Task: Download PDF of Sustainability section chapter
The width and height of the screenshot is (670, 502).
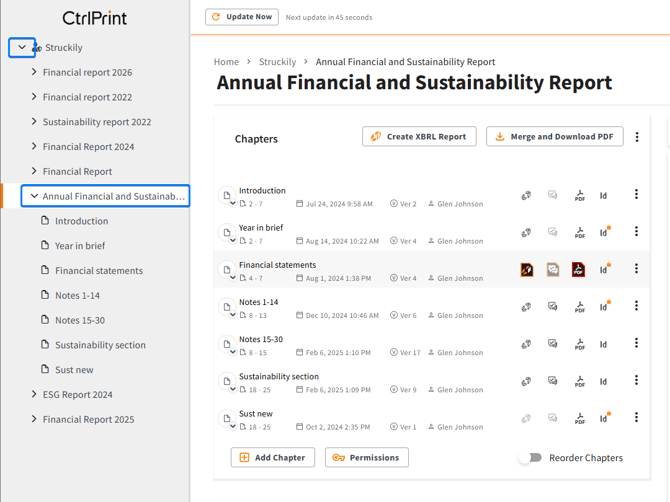Action: pos(579,381)
